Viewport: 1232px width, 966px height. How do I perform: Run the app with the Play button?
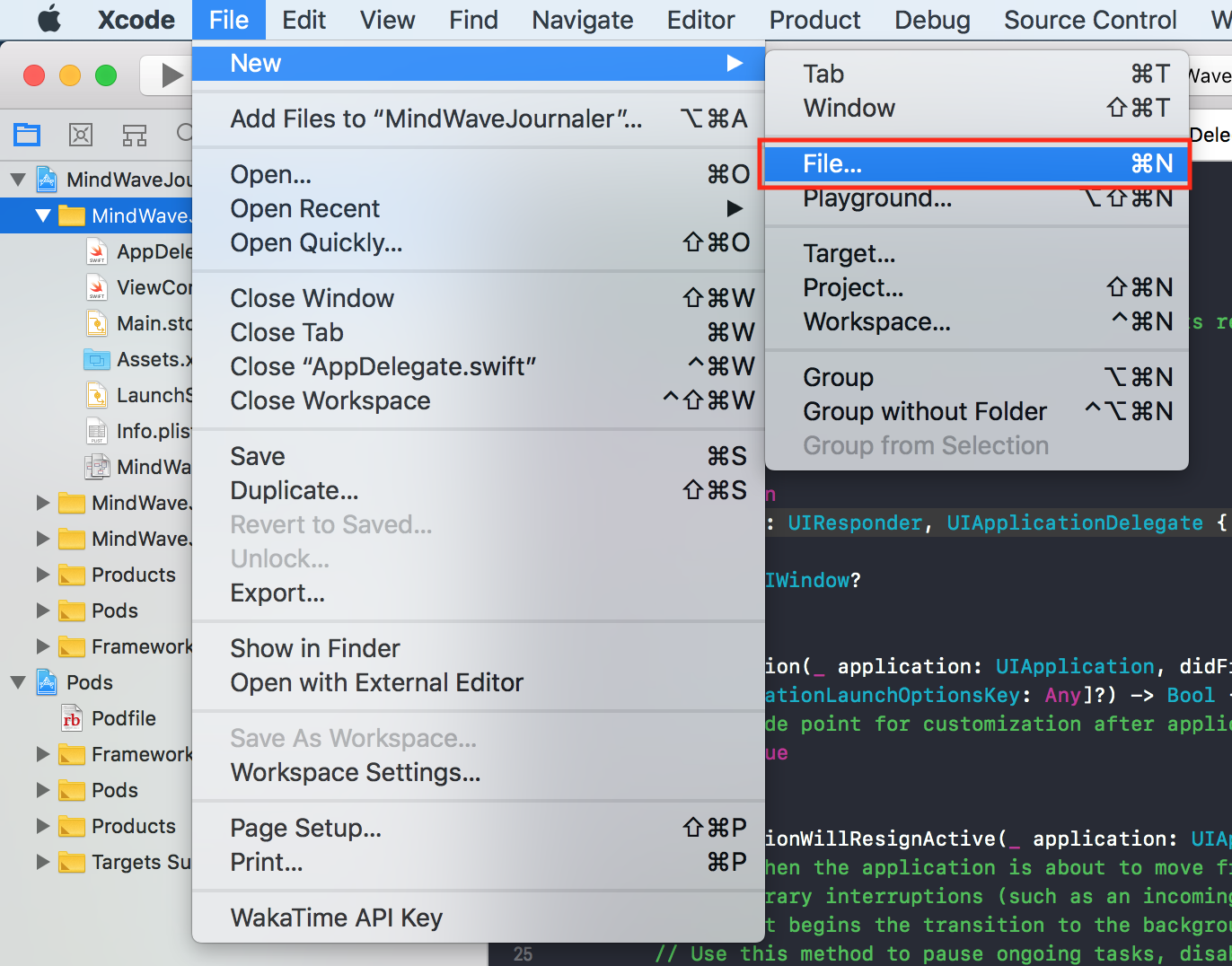pos(168,75)
